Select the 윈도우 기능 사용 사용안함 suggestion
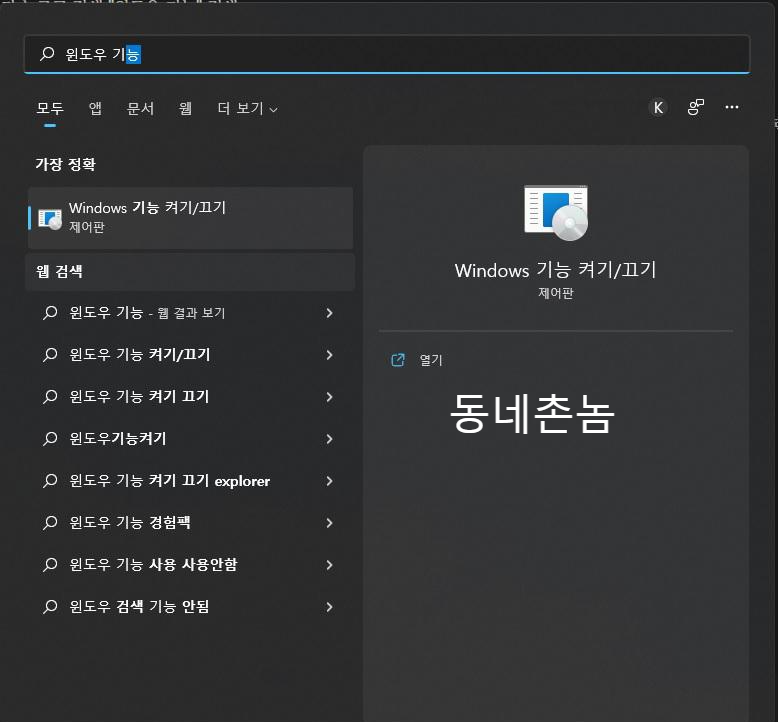The image size is (779, 722). [x=191, y=564]
